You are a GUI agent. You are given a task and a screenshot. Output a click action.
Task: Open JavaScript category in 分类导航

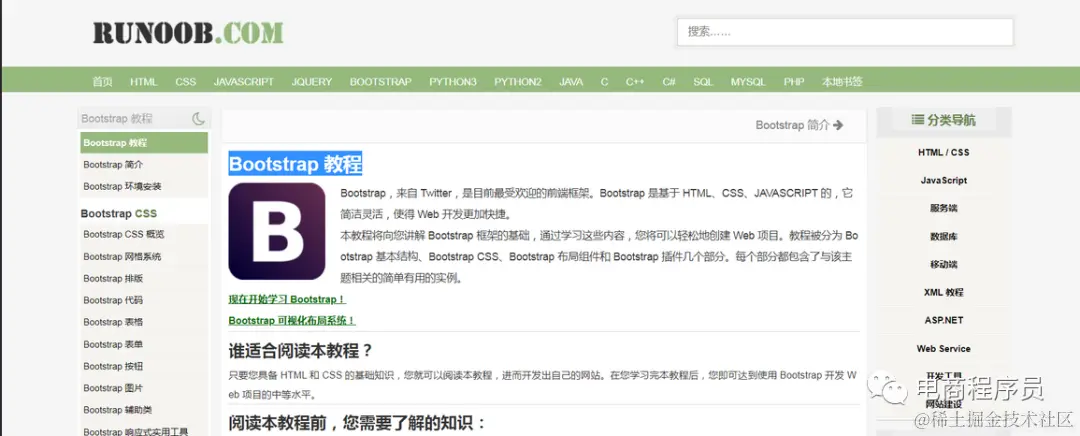(x=944, y=180)
